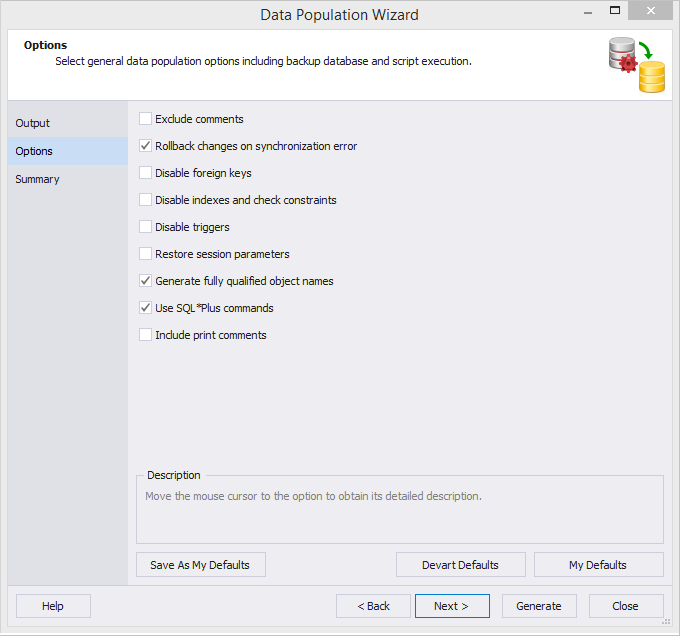Maximize the Data Population Wizard window

(615, 10)
